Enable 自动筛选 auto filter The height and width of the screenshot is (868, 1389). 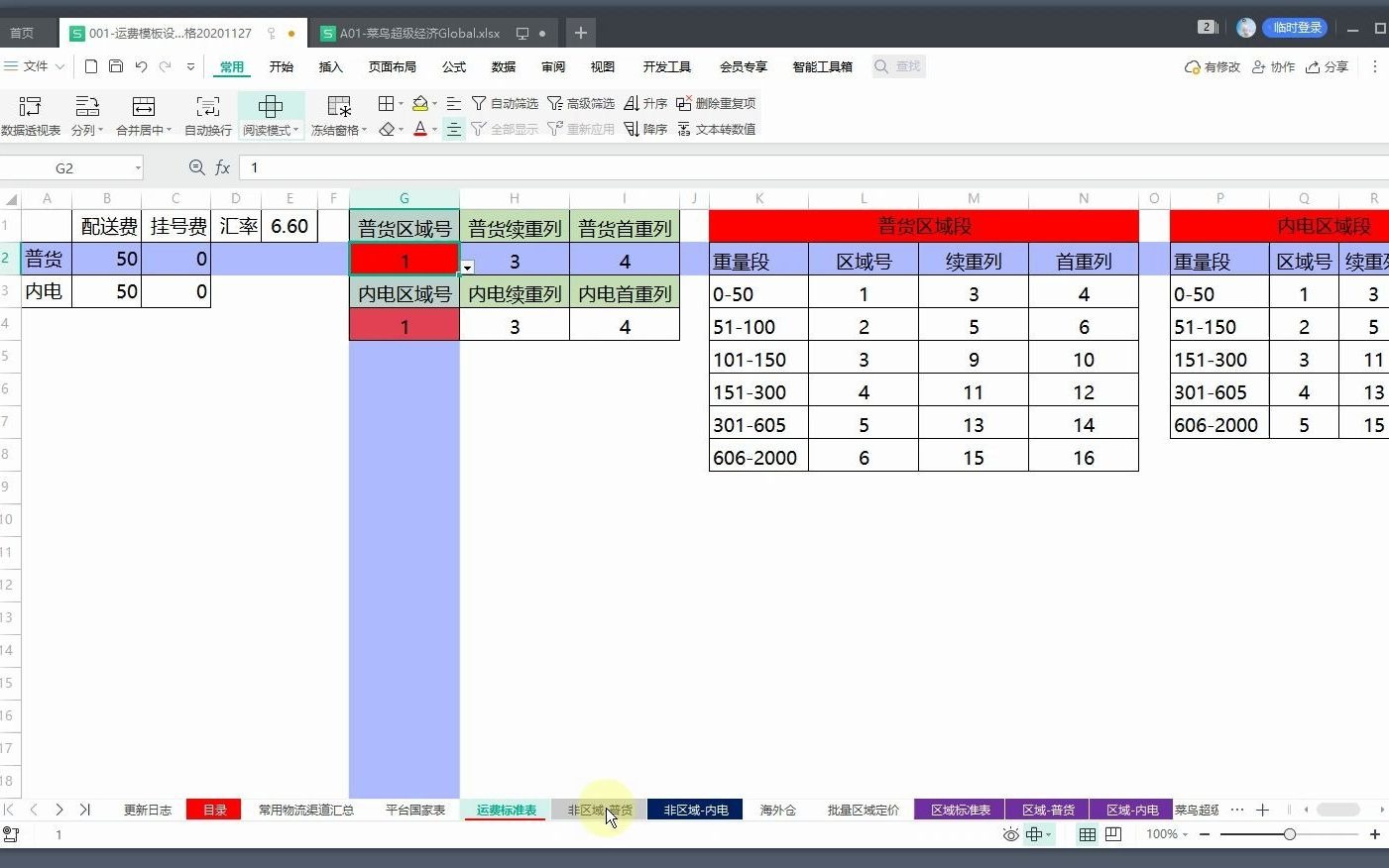tap(505, 103)
